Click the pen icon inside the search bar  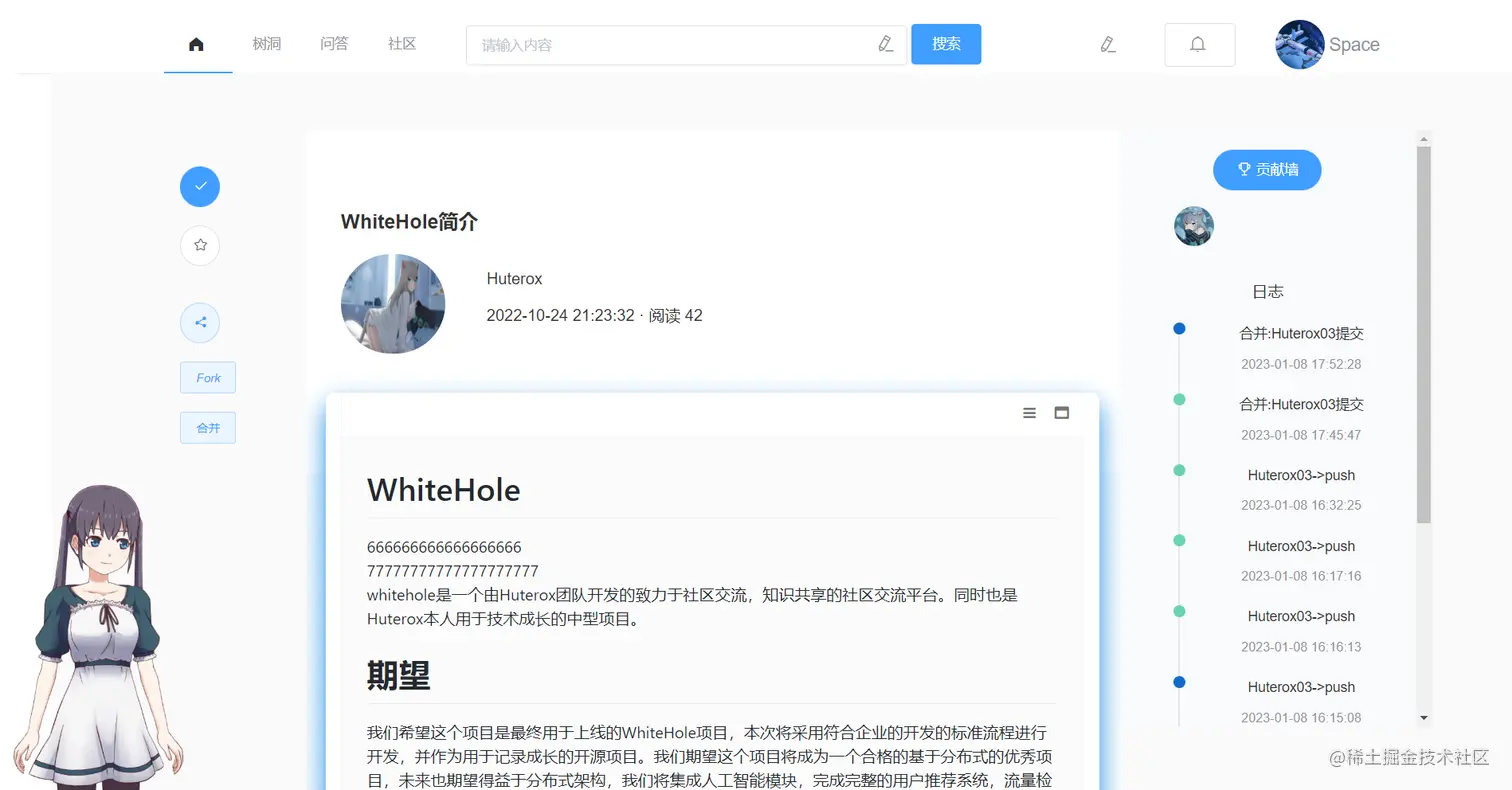tap(884, 44)
